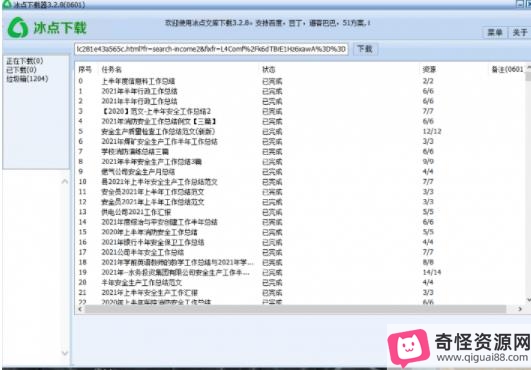Select task 2021年上半年安全生产工作汇报

tap(150, 292)
